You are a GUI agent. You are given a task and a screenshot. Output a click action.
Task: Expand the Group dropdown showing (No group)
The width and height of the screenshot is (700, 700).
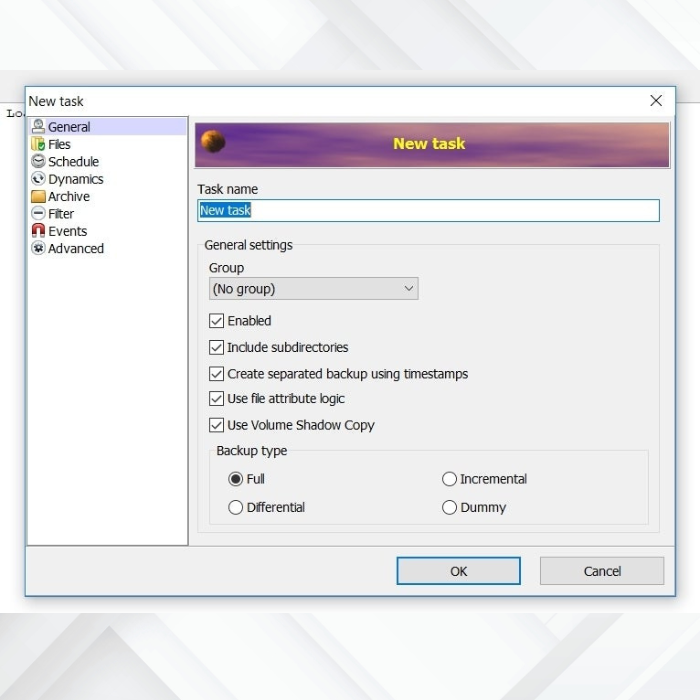(x=313, y=288)
